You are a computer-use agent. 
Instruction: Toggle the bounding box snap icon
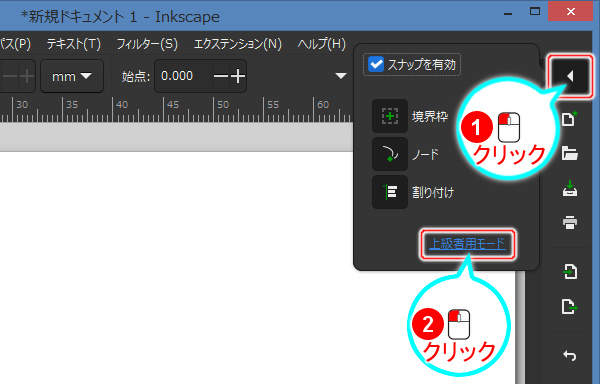pos(390,116)
